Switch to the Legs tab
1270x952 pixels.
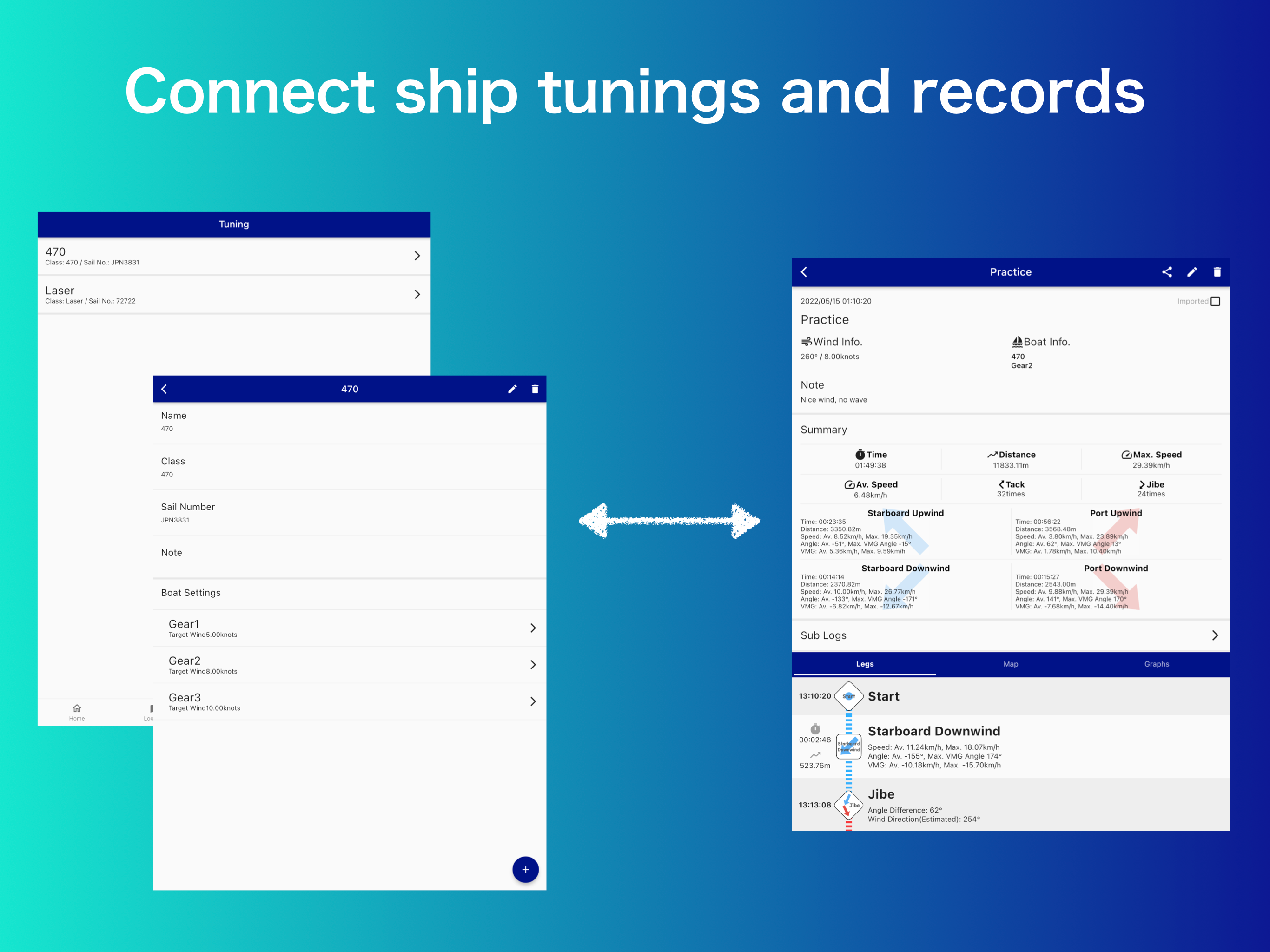coord(865,664)
